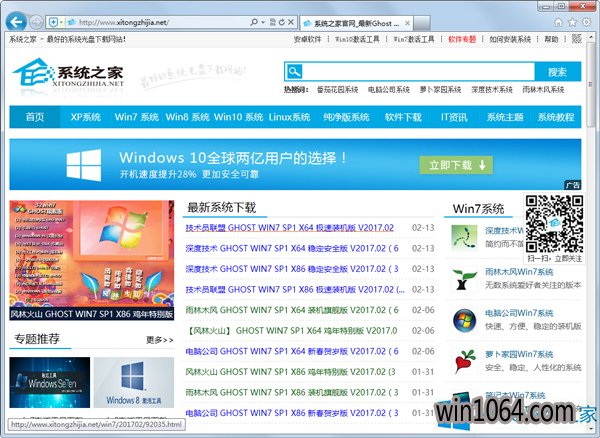Open 电脑公司 GHOST WIN7 SP1 X64 新春贺岁版 link
Image resolution: width=600 pixels, height=438 pixels.
[292, 351]
